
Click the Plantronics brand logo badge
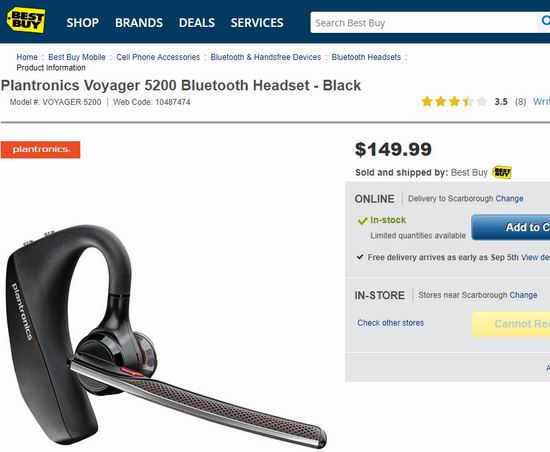40,150
